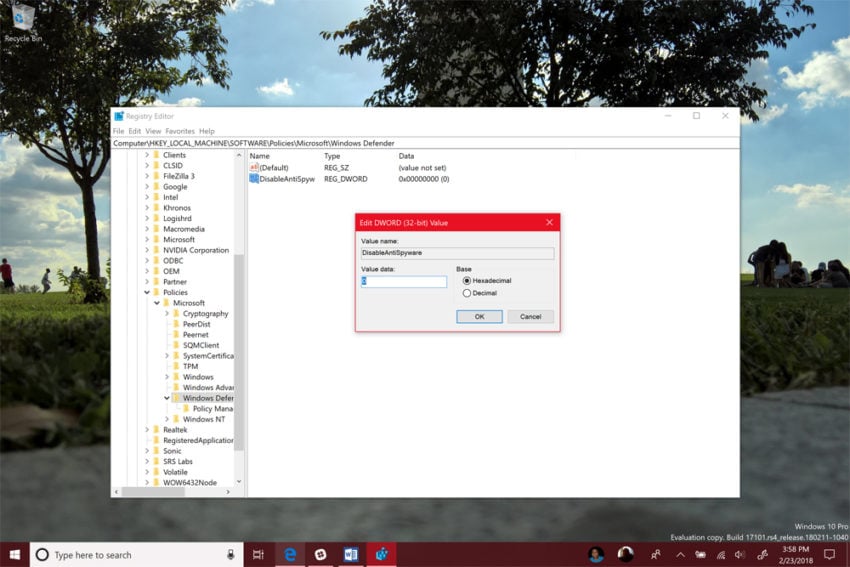Screen dimensions: 850x567
Task: Select the Policy Mana... tree item
Action: pyautogui.click(x=212, y=408)
